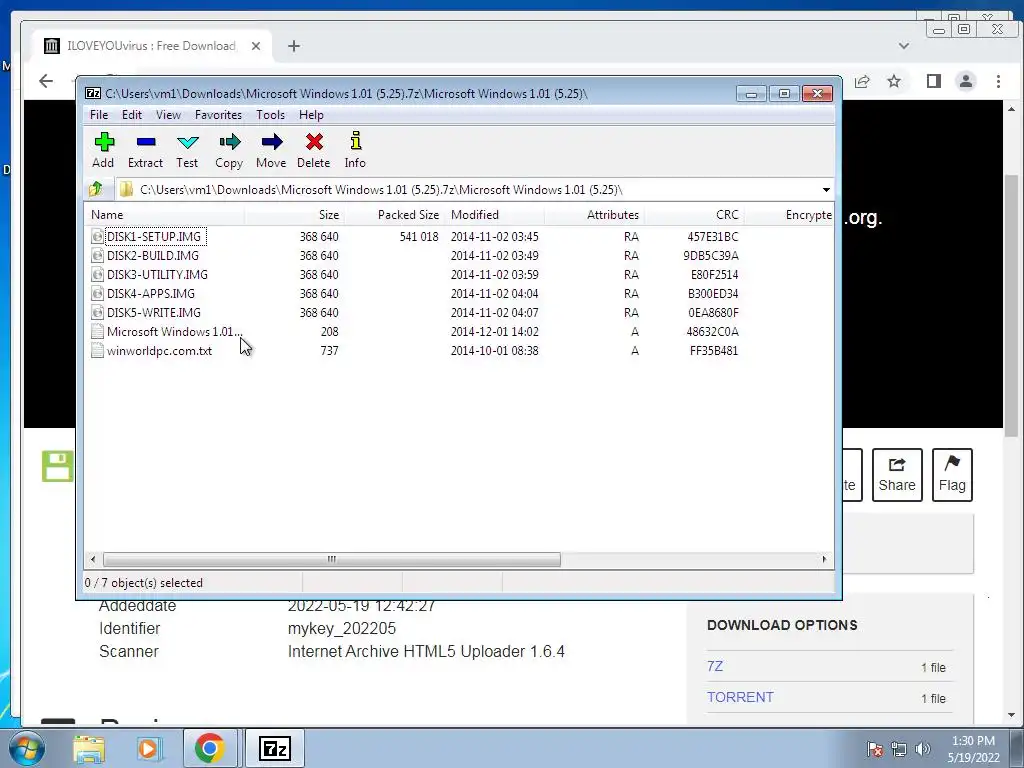Sort by the Name column header
Image resolution: width=1024 pixels, height=768 pixels.
coord(165,215)
